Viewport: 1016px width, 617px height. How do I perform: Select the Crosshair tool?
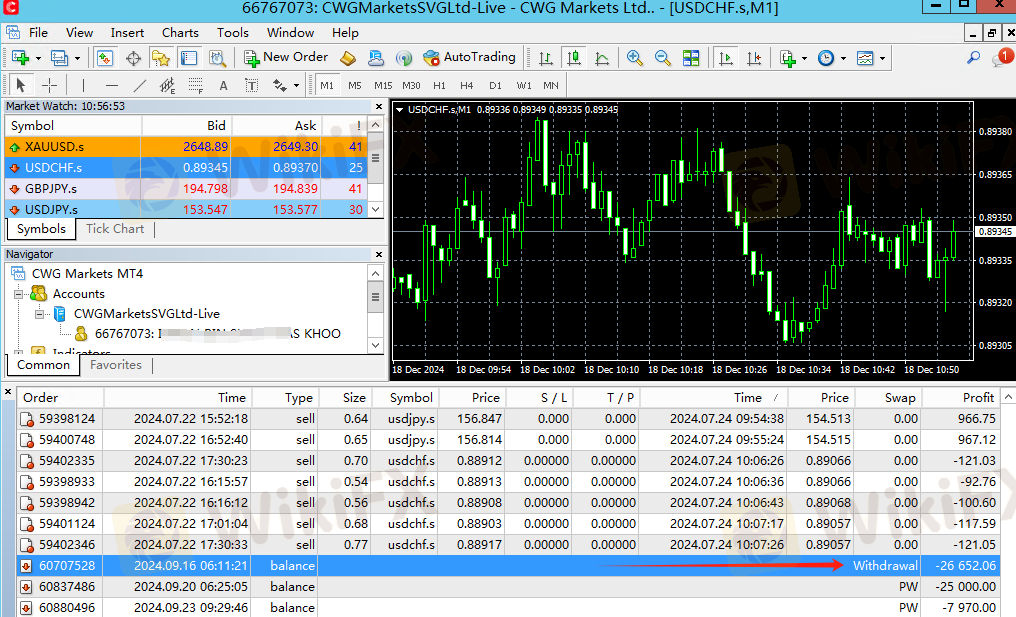click(x=49, y=85)
